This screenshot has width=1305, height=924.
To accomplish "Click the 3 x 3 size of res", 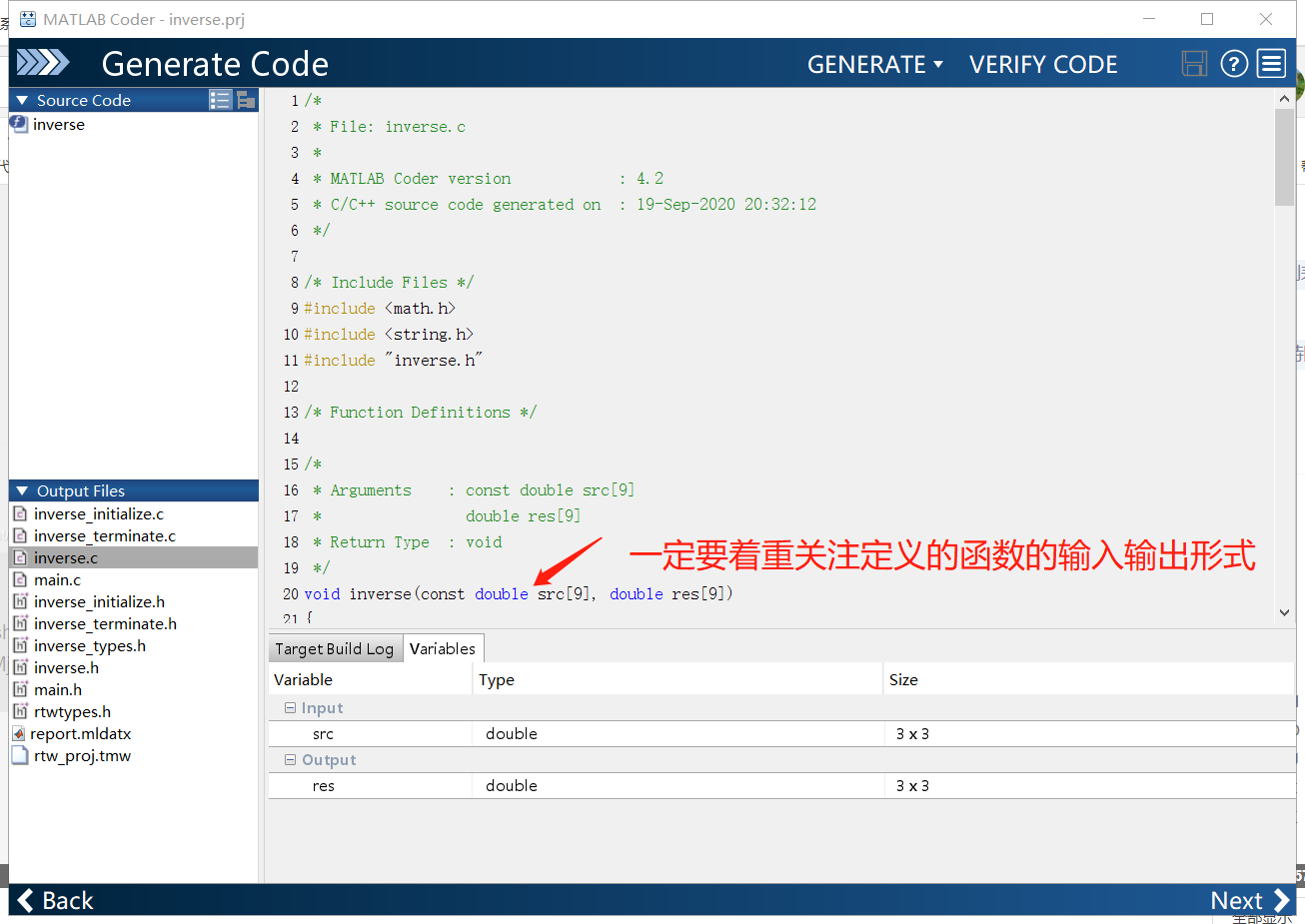I will click(912, 785).
